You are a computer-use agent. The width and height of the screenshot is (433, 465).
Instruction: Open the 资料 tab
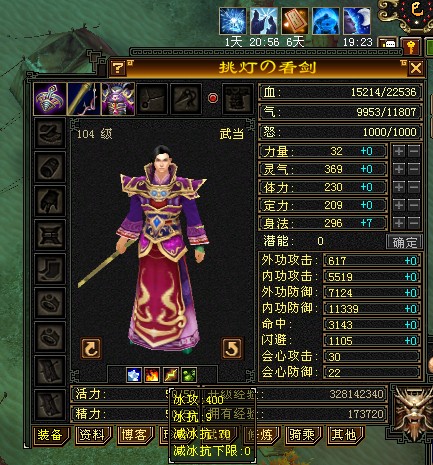[92, 435]
